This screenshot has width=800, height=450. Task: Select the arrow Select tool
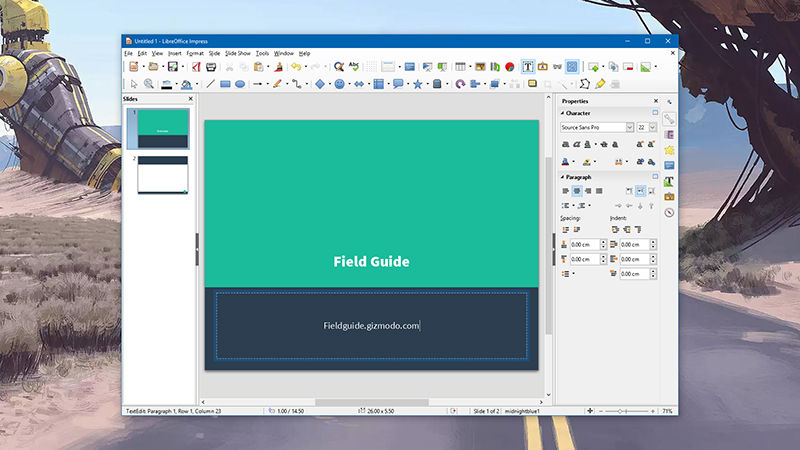coord(134,84)
